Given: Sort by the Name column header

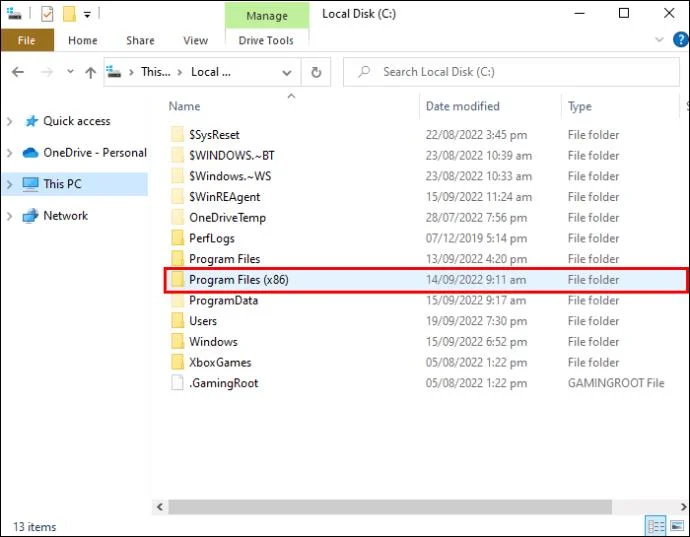Looking at the screenshot, I should click(x=184, y=106).
